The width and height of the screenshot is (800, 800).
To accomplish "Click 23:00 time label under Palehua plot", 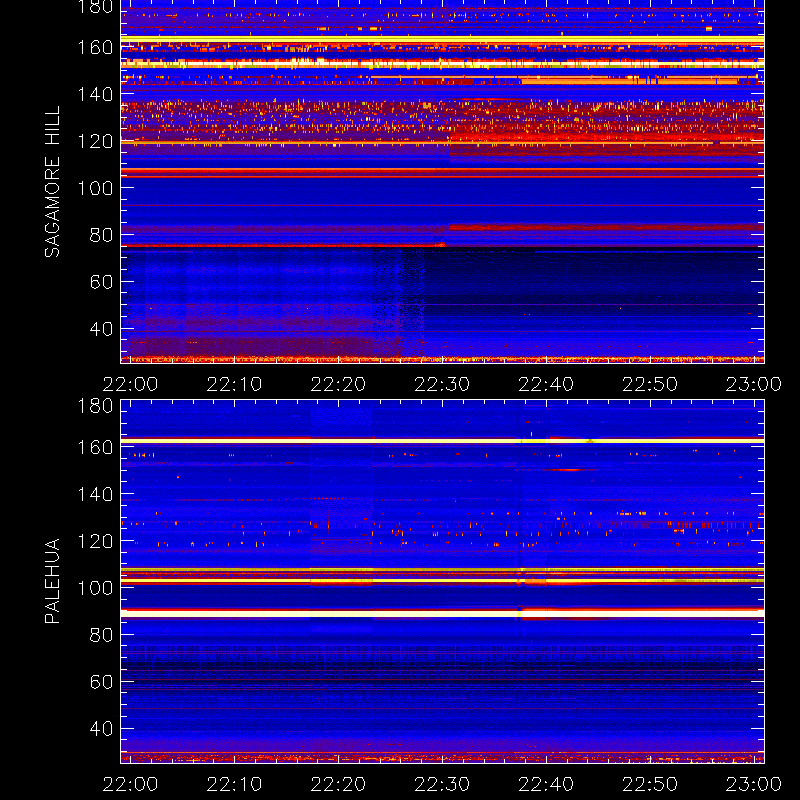I will coord(754,784).
